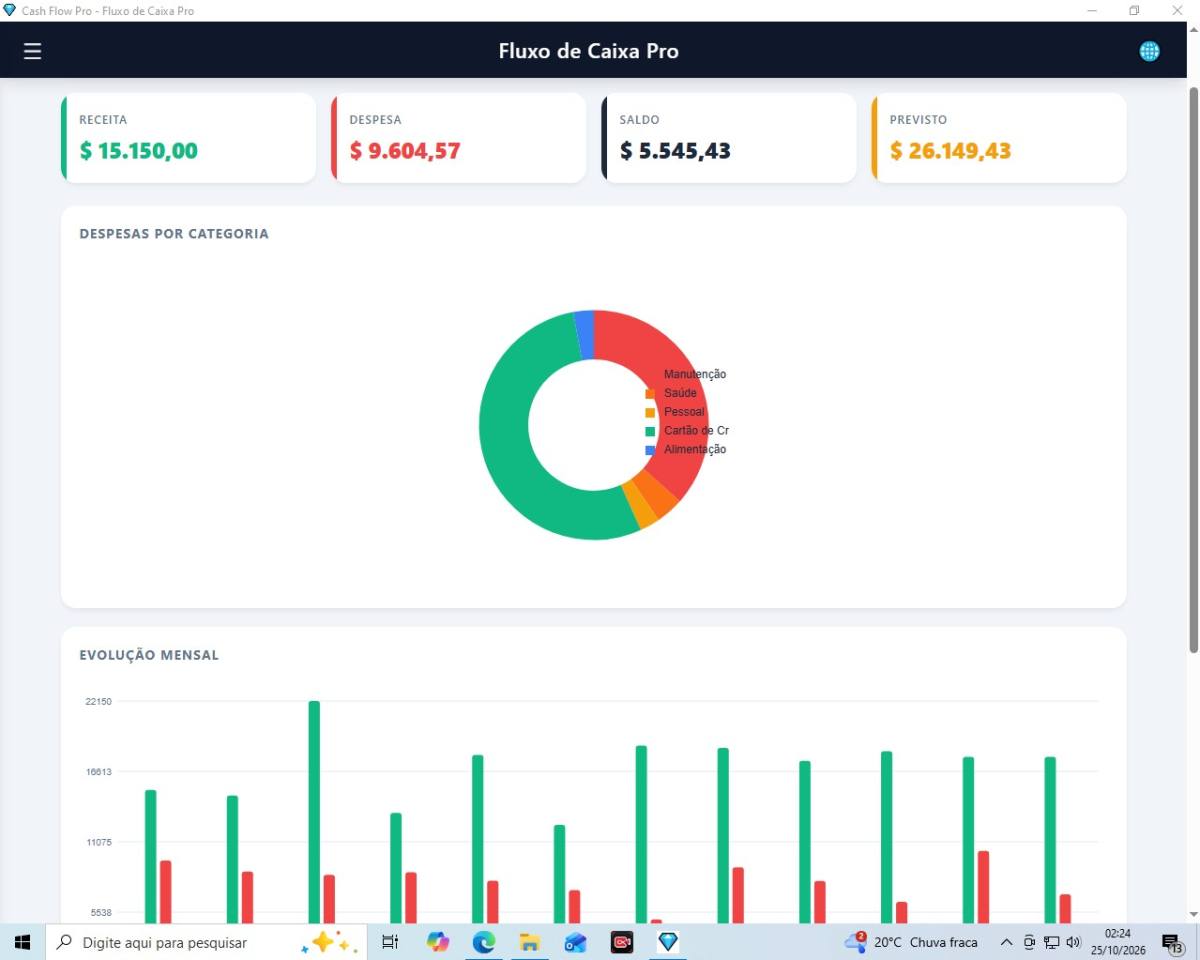Click the Cash Flow Pro title bar diamond icon
This screenshot has width=1200, height=960.
click(10, 10)
